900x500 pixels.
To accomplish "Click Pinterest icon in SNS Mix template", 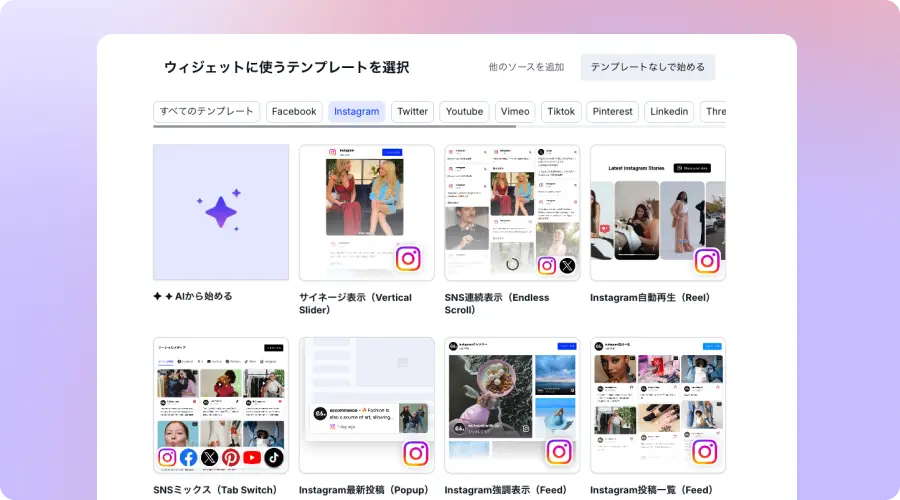I will point(231,458).
